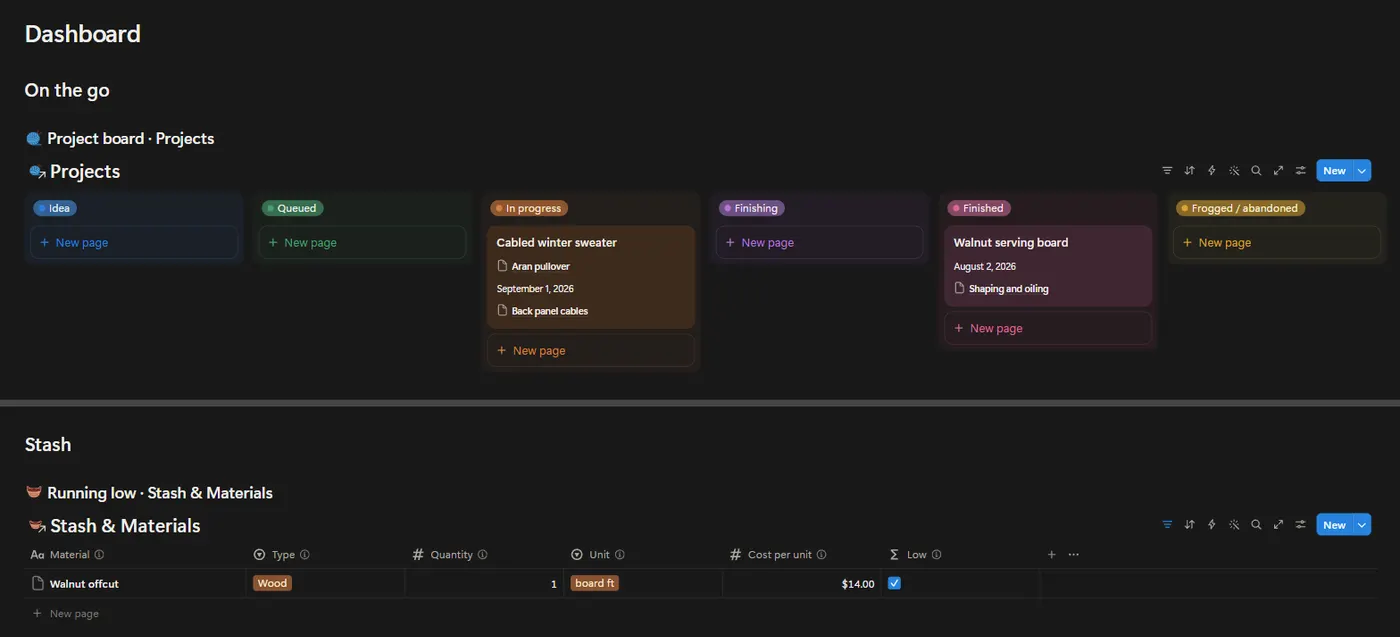Open automations lightning icon for Stash & Materials
Image resolution: width=1400 pixels, height=637 pixels.
pyautogui.click(x=1212, y=525)
